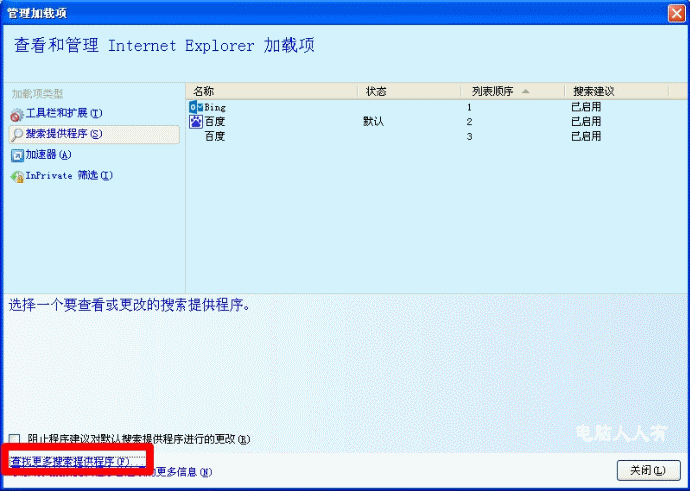
Task: Click list order value 3
Action: click(x=469, y=136)
